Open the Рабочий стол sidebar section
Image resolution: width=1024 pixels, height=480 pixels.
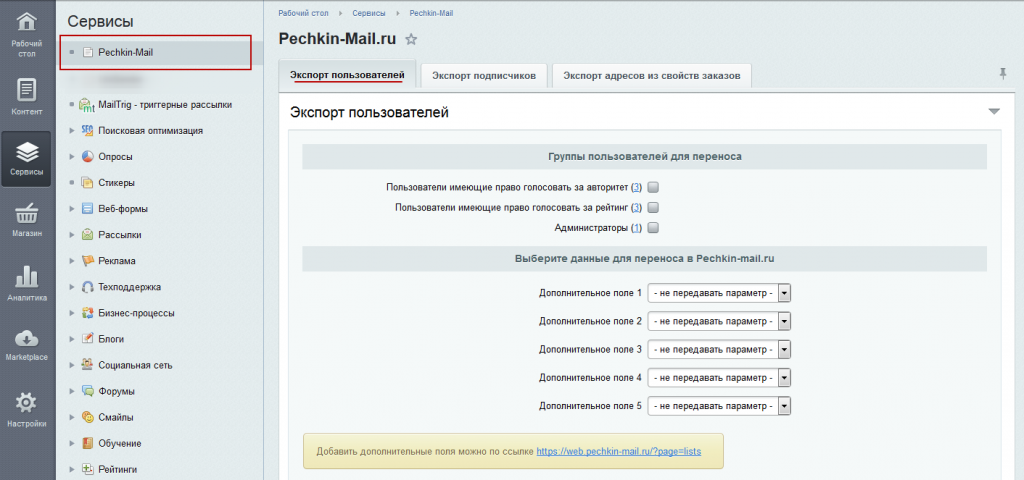pyautogui.click(x=27, y=33)
